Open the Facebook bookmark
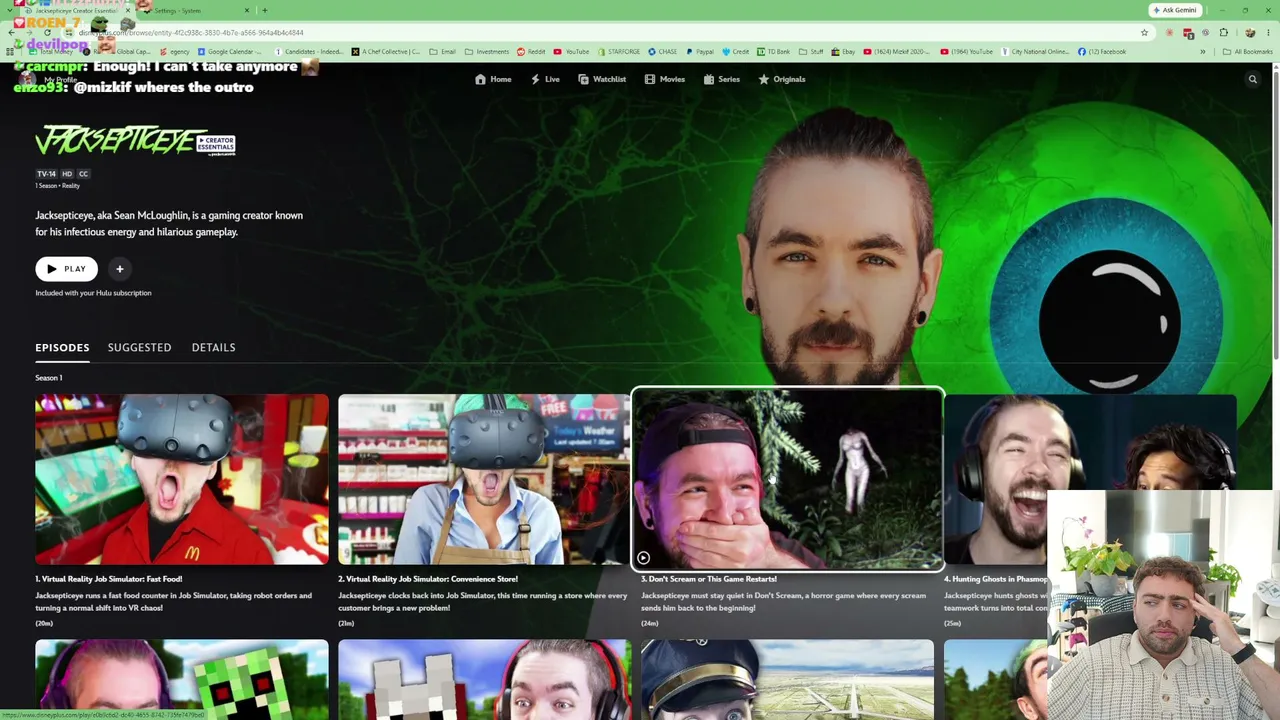Screen dimensions: 1280x720 1102,52
